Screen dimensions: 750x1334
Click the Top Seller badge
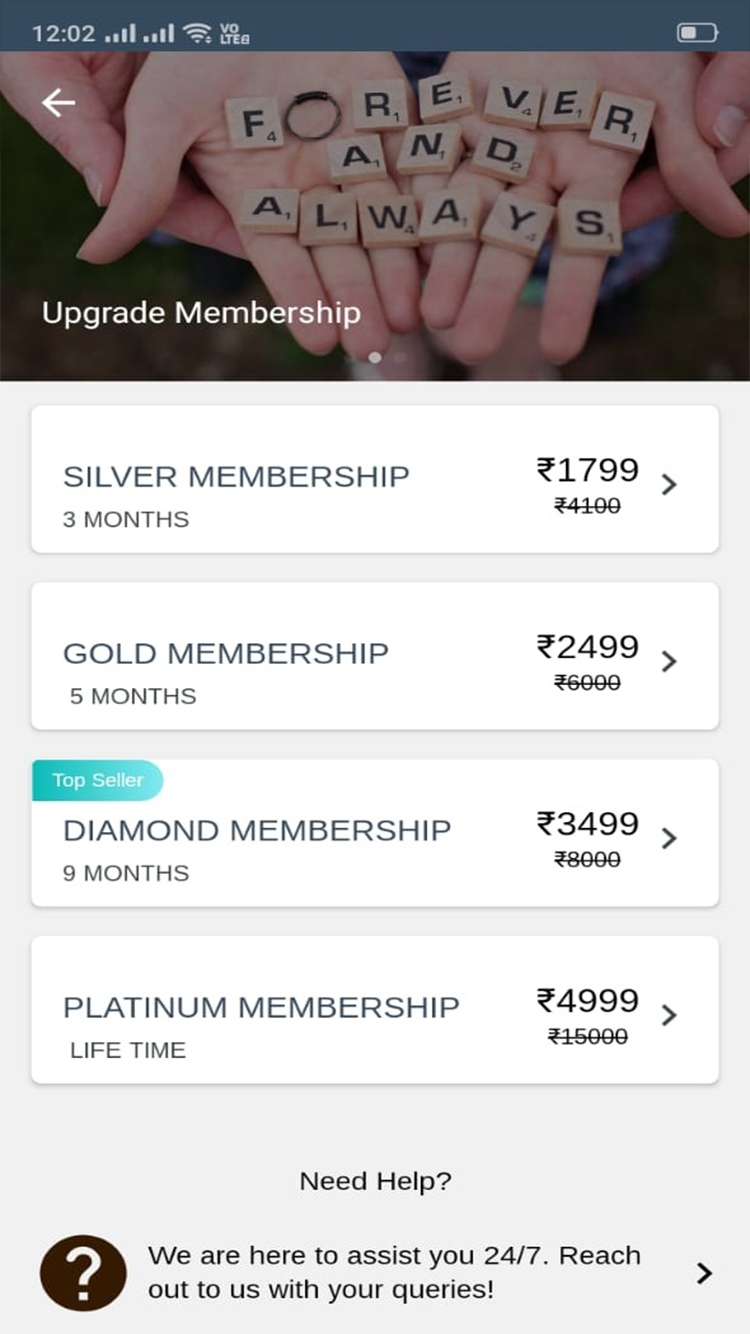97,780
